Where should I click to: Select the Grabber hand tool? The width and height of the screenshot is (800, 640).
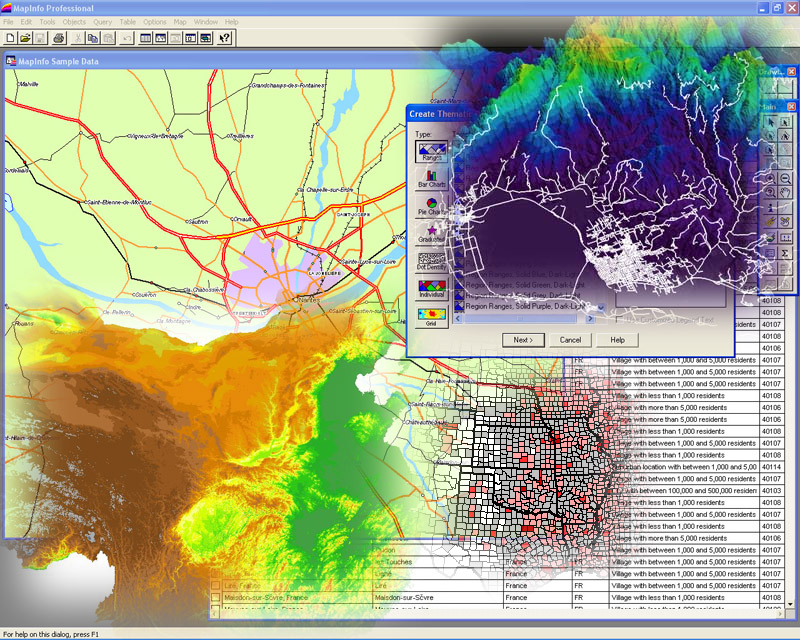pos(785,192)
